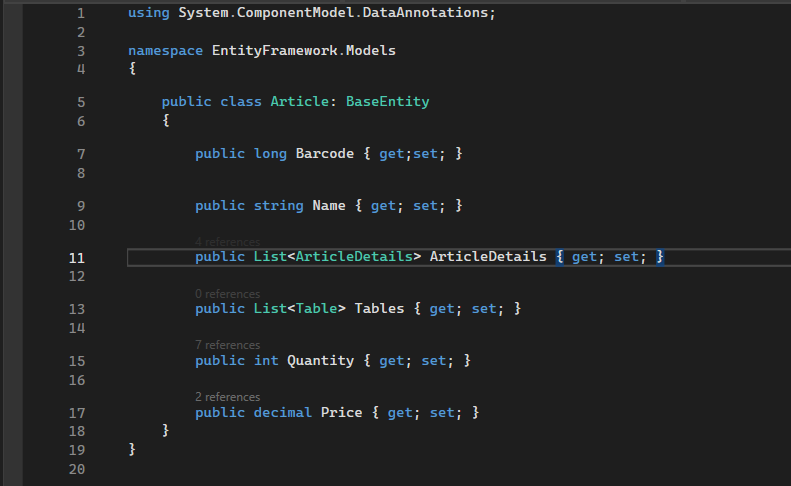The height and width of the screenshot is (486, 791).
Task: Click line number 5 in the gutter
Action: point(81,102)
